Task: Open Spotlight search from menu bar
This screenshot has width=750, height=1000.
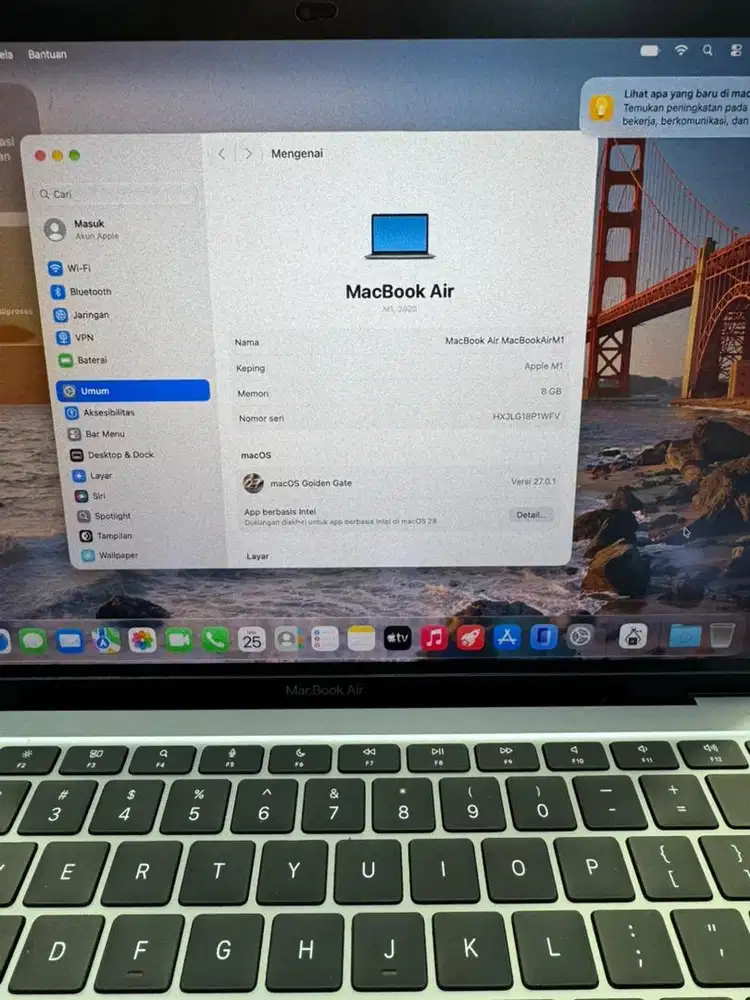Action: click(x=707, y=50)
